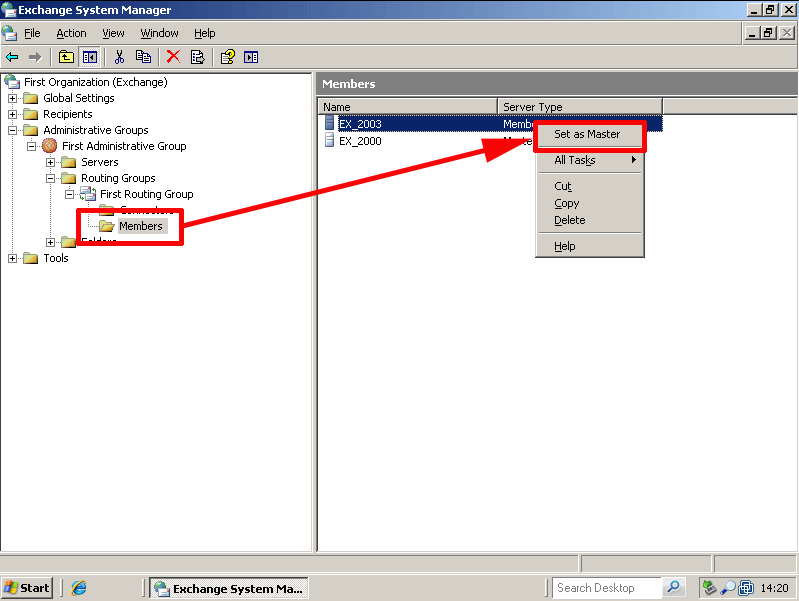
Task: Select Administrative Groups tree item
Action: click(x=96, y=130)
